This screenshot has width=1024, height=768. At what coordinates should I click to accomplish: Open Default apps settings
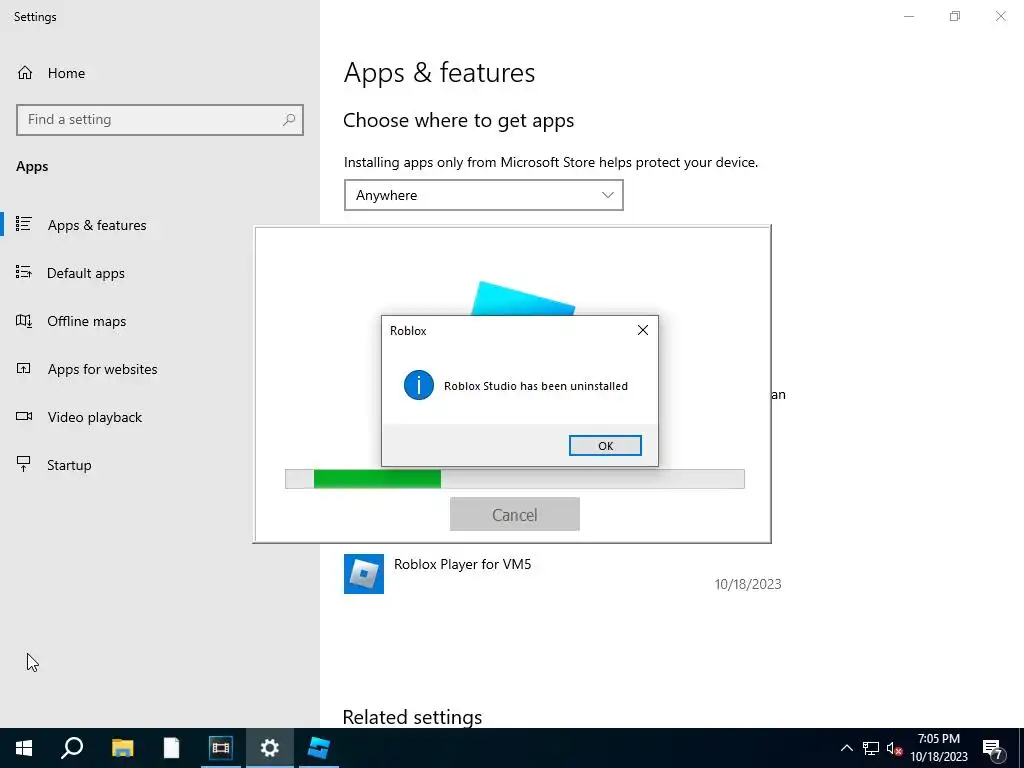click(86, 273)
